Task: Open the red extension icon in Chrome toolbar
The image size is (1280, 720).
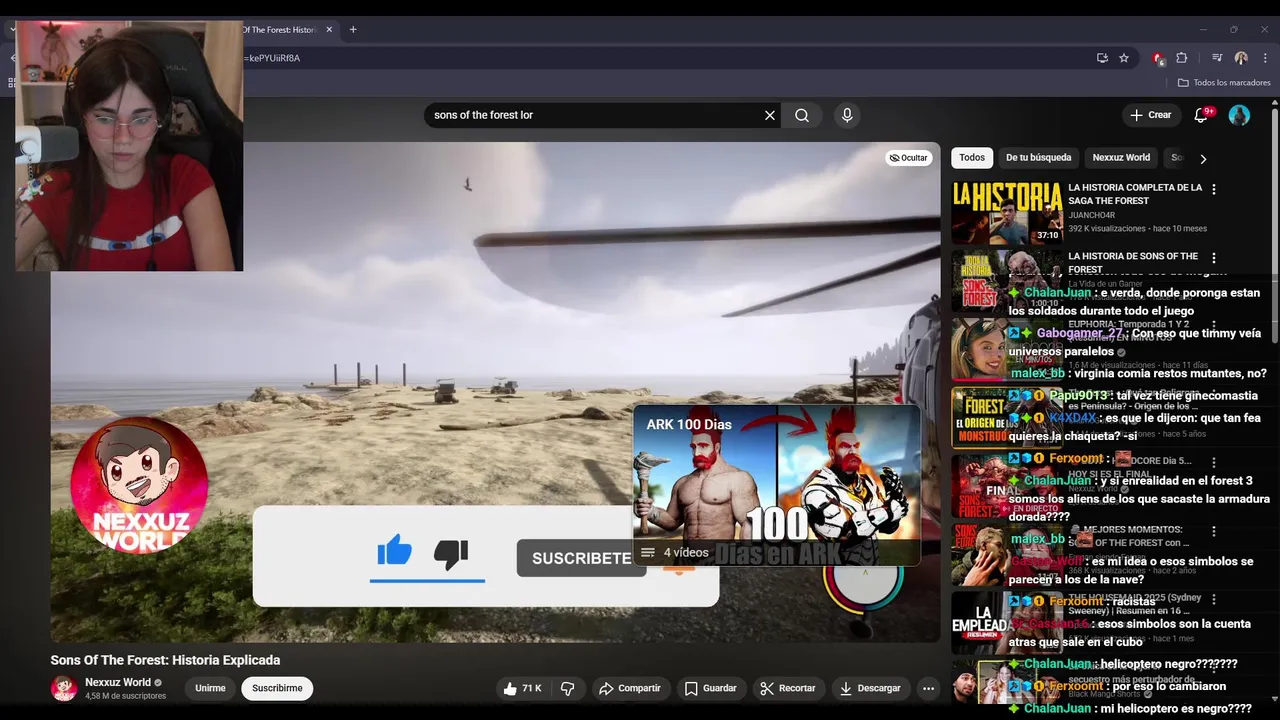Action: pyautogui.click(x=1158, y=58)
